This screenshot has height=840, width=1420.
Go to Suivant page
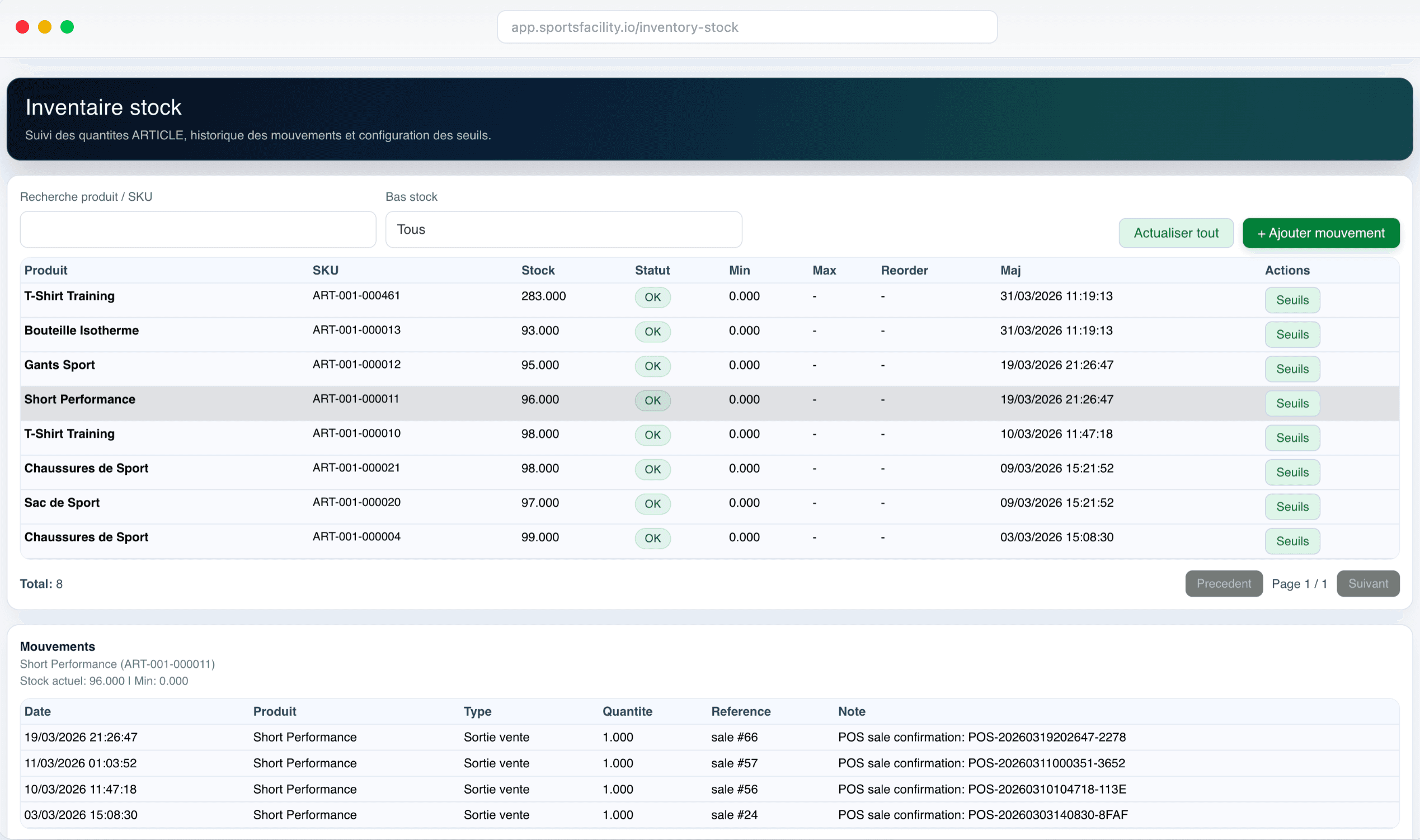tap(1367, 584)
